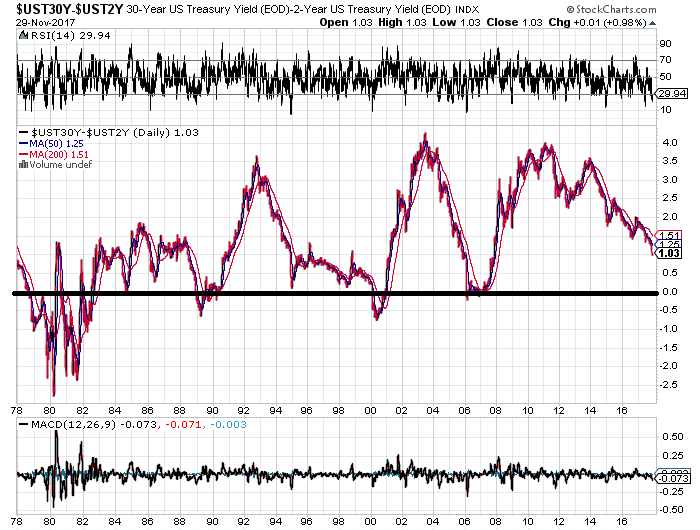Click the RSI mountain icon beside RSI(14)

point(21,33)
